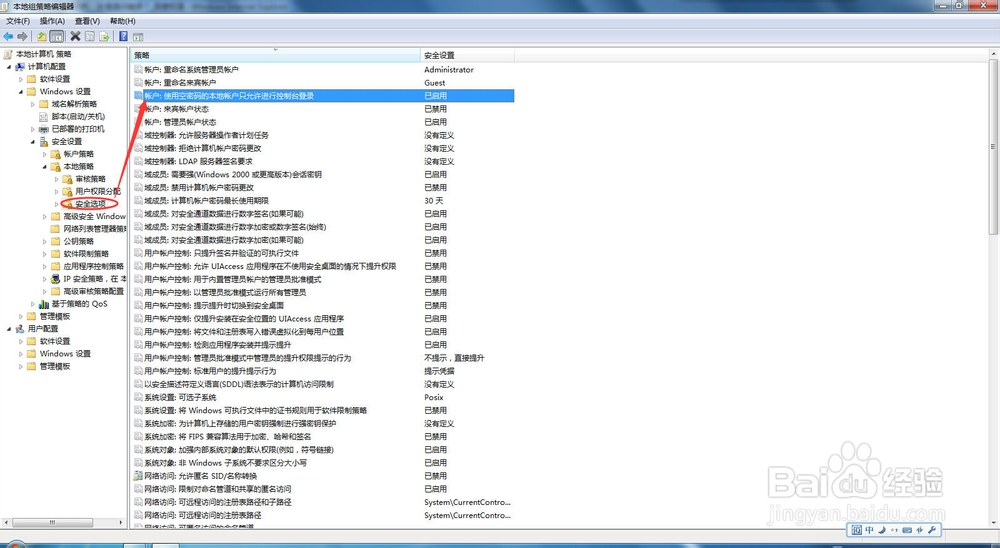The height and width of the screenshot is (548, 1000).
Task: Select Windows 设置 under 用户配置
Action: pos(65,353)
